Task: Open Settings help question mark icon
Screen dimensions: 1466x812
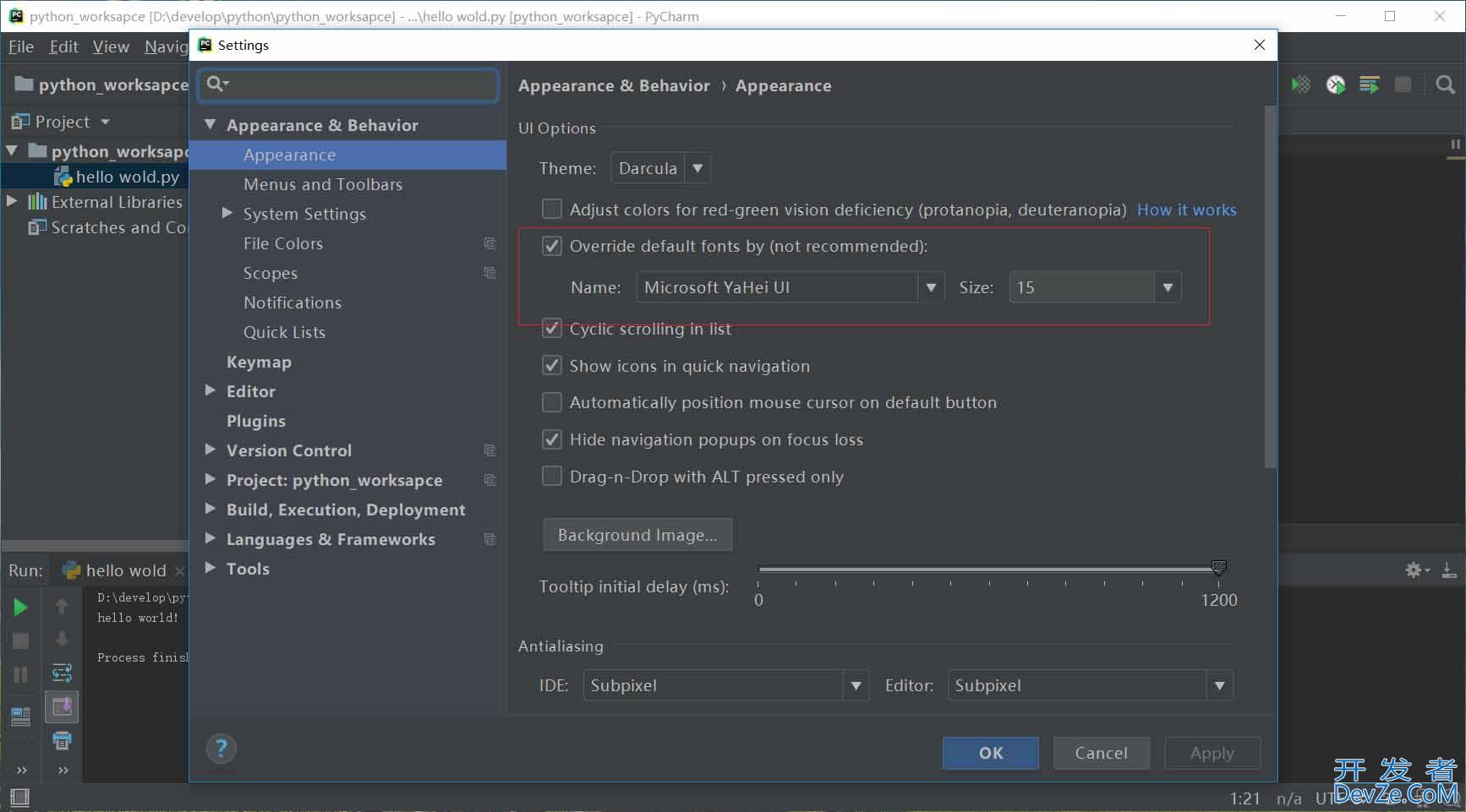Action: click(222, 749)
